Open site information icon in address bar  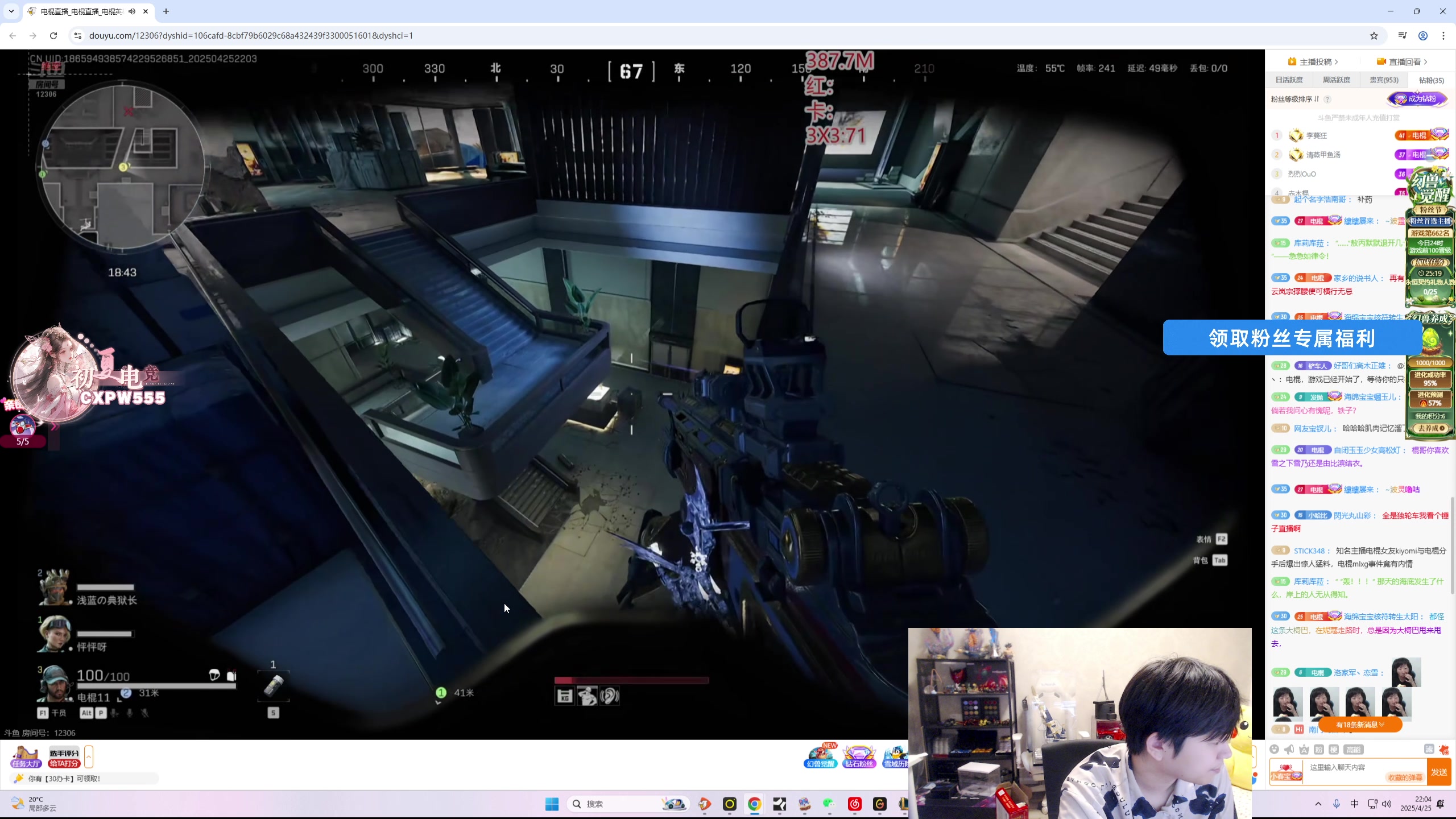click(78, 35)
